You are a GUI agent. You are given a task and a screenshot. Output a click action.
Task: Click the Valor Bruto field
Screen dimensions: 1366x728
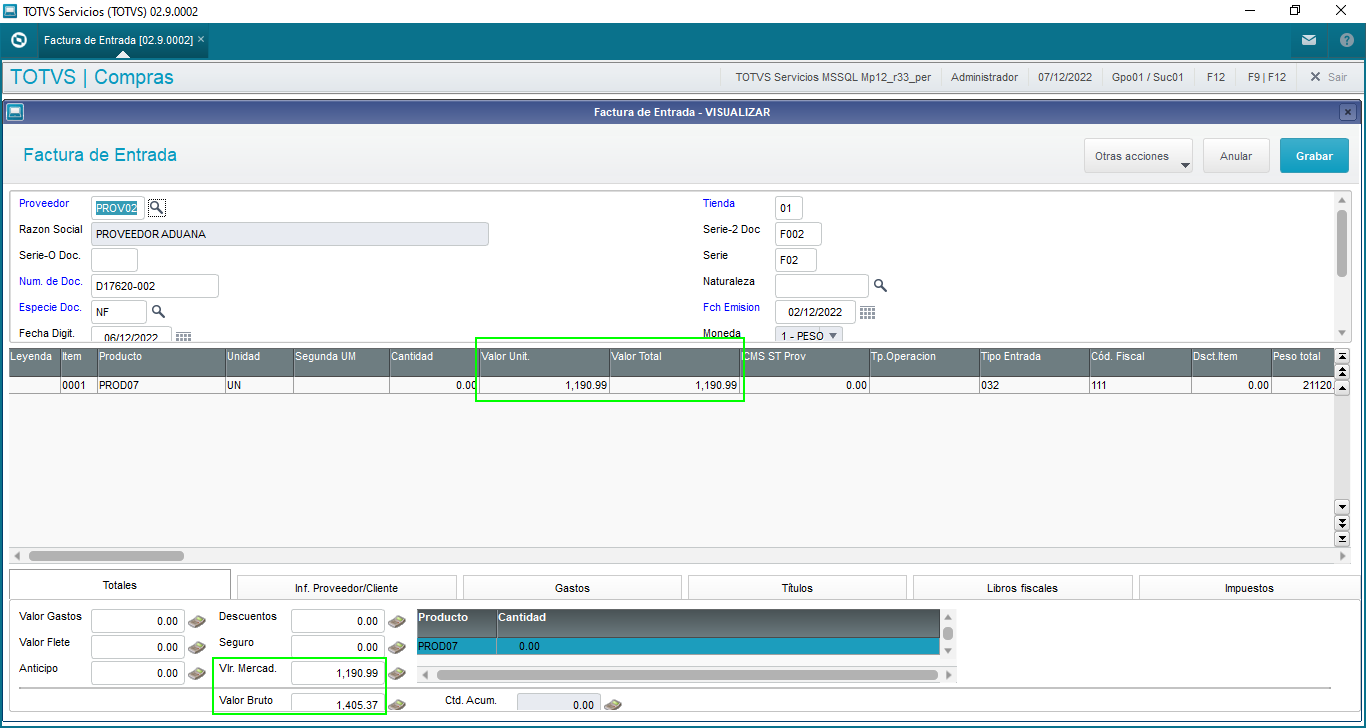338,704
